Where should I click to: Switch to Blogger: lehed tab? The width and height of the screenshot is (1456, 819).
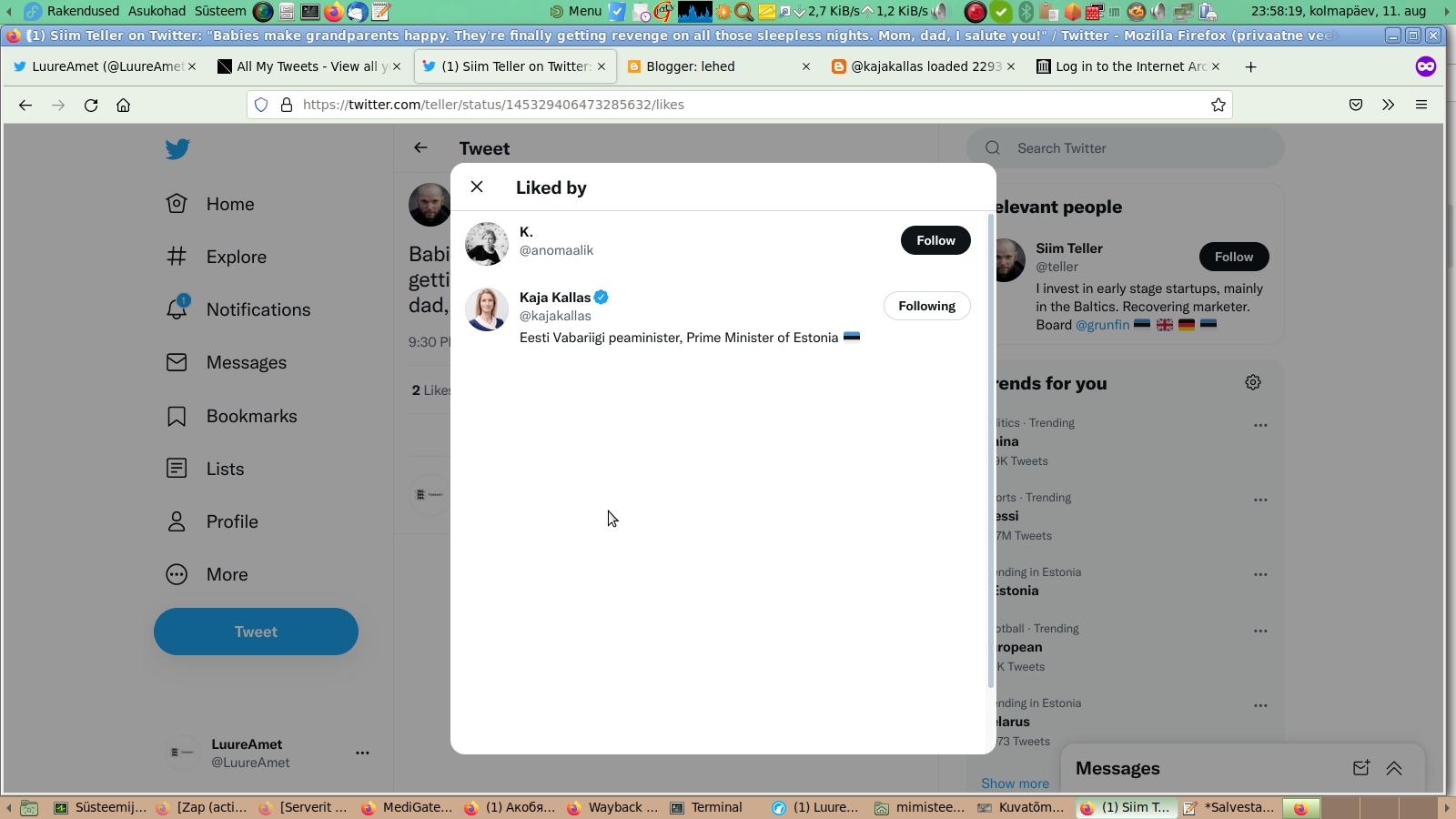[719, 66]
